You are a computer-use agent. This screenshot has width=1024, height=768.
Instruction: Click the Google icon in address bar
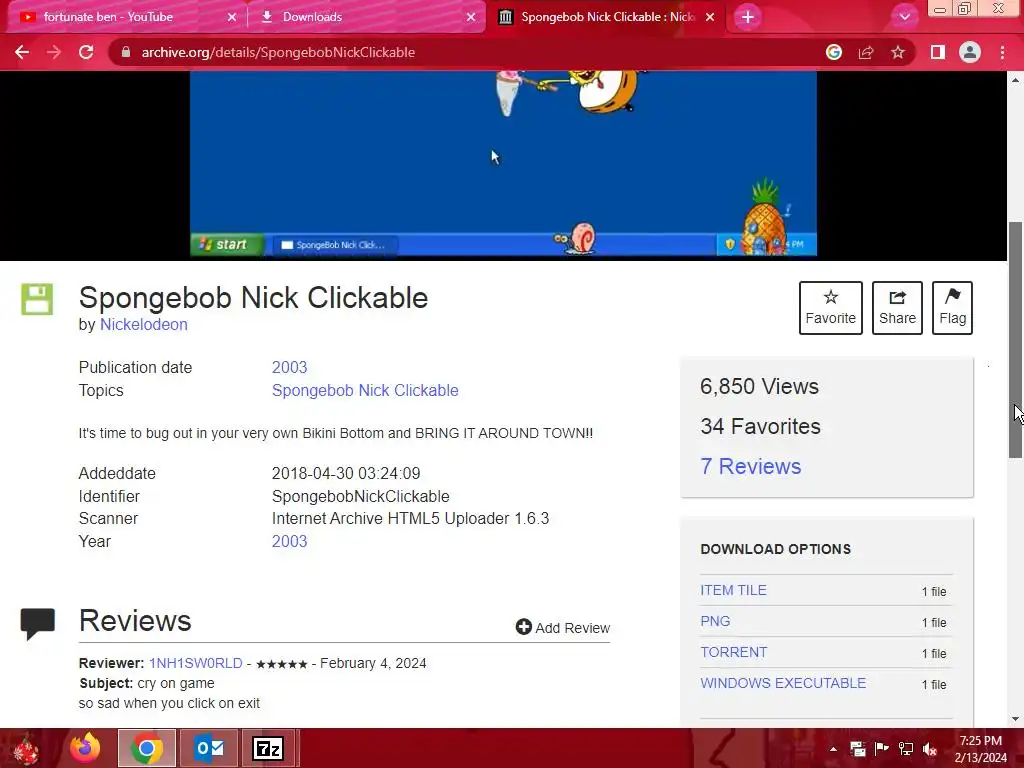click(834, 52)
